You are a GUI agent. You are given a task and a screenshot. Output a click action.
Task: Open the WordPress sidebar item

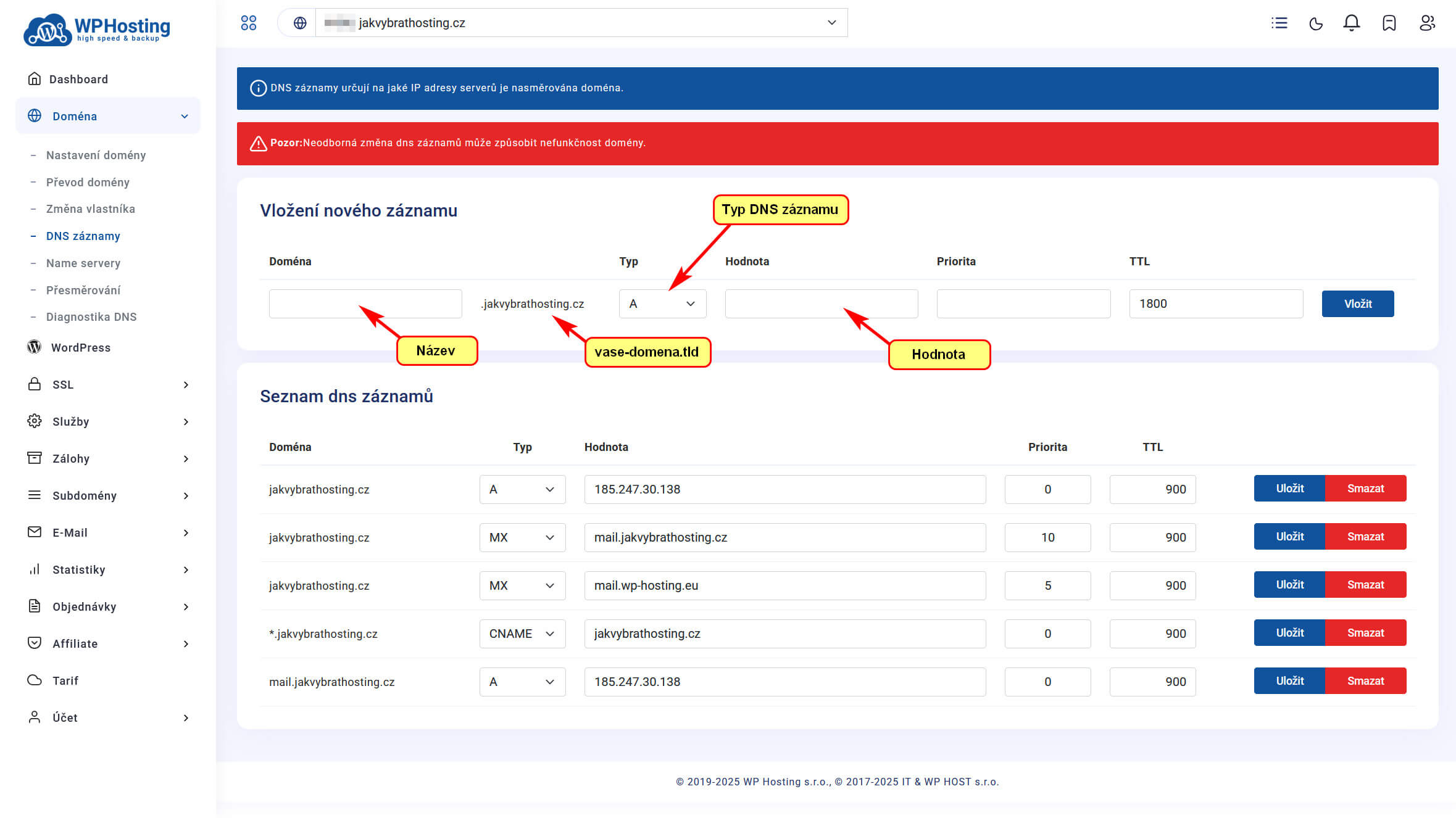[x=80, y=347]
